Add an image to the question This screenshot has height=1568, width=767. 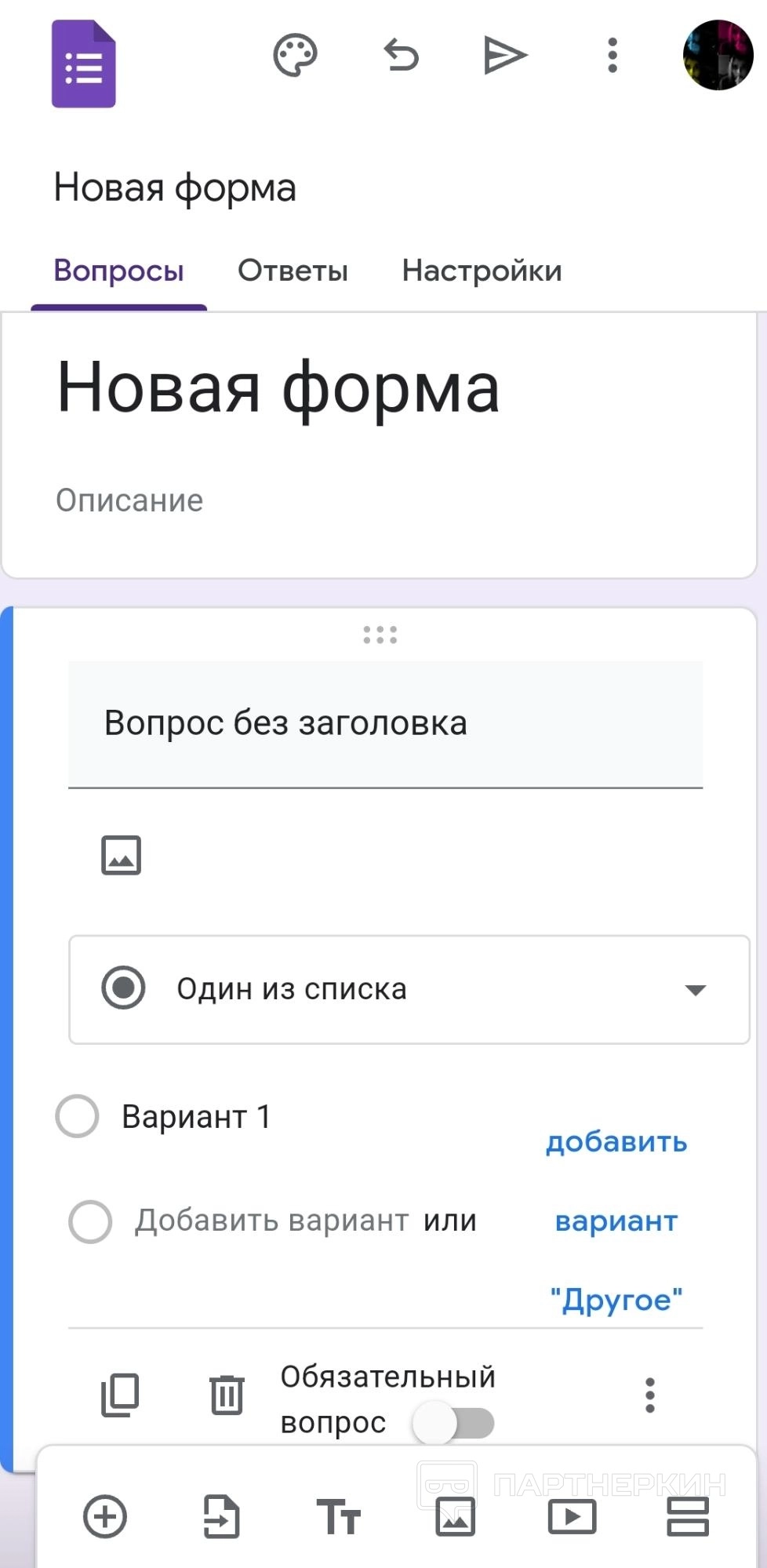pyautogui.click(x=121, y=855)
